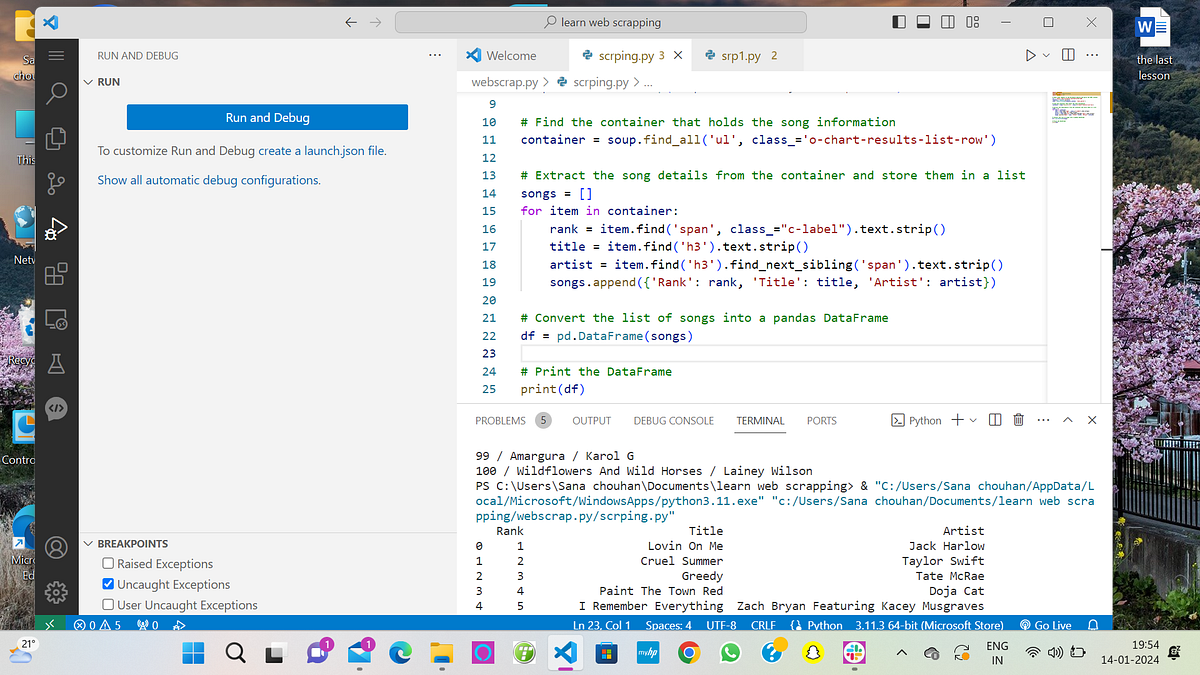This screenshot has width=1200, height=675.
Task: Open the Remote Explorer icon
Action: pos(56,318)
